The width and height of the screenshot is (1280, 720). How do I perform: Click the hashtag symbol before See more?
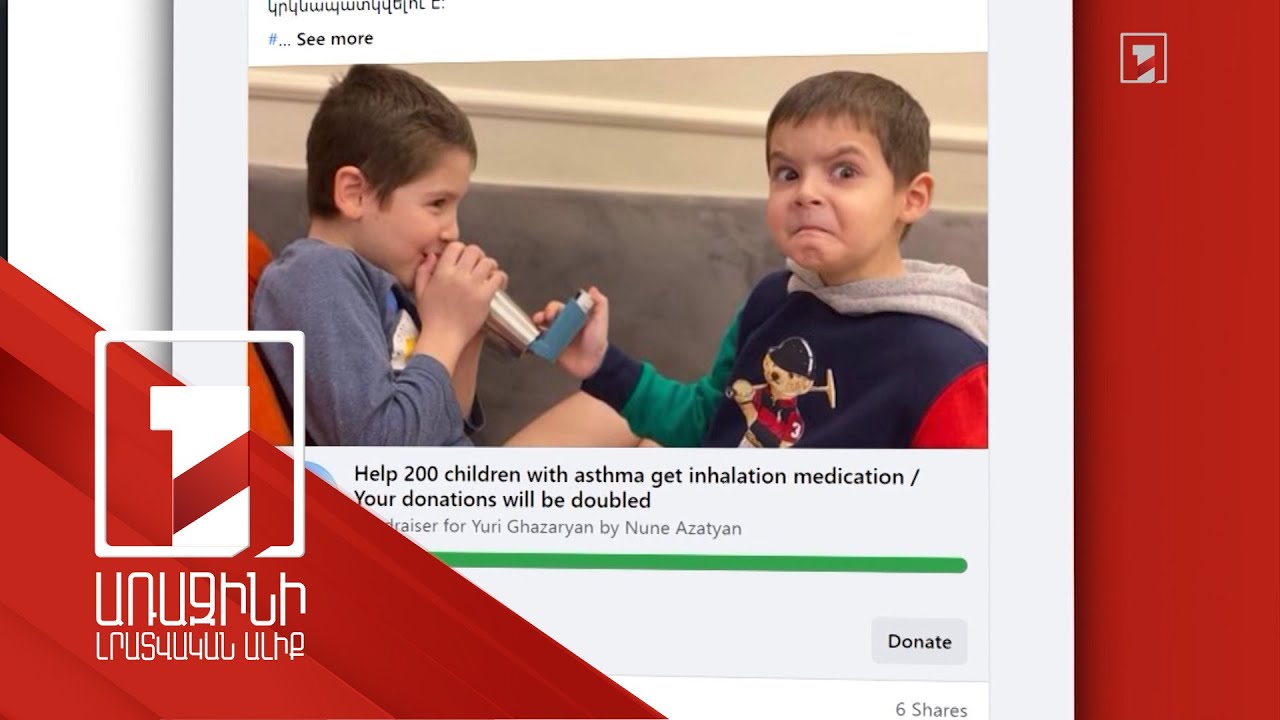[273, 39]
